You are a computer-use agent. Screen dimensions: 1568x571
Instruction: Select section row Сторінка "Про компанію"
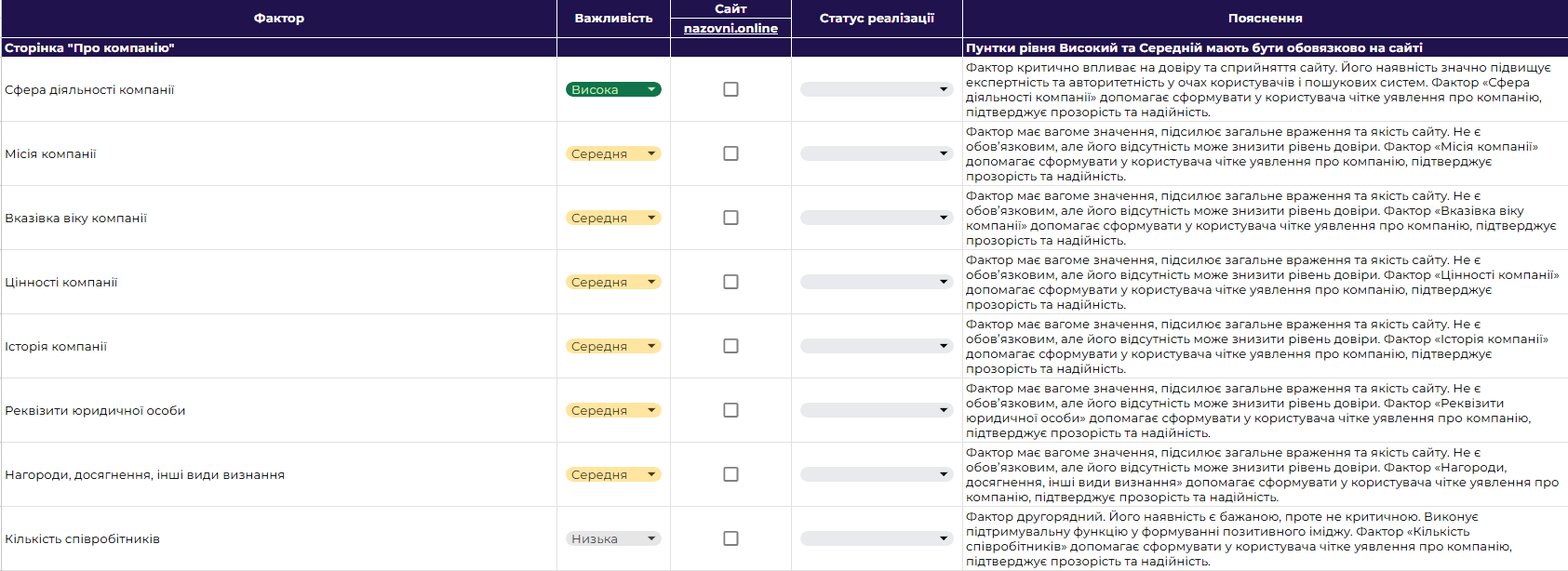click(278, 47)
